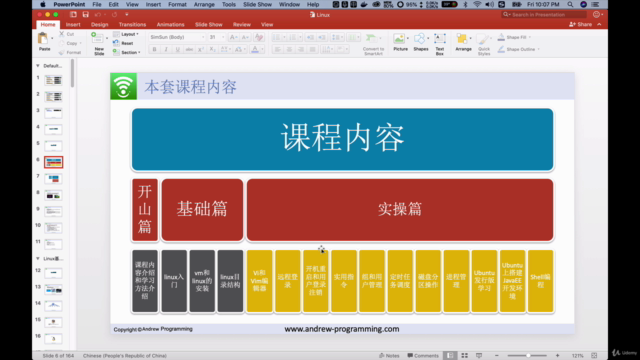Open the Slide Show menu in menu bar
Image resolution: width=640 pixels, height=360 pixels.
(x=258, y=4)
